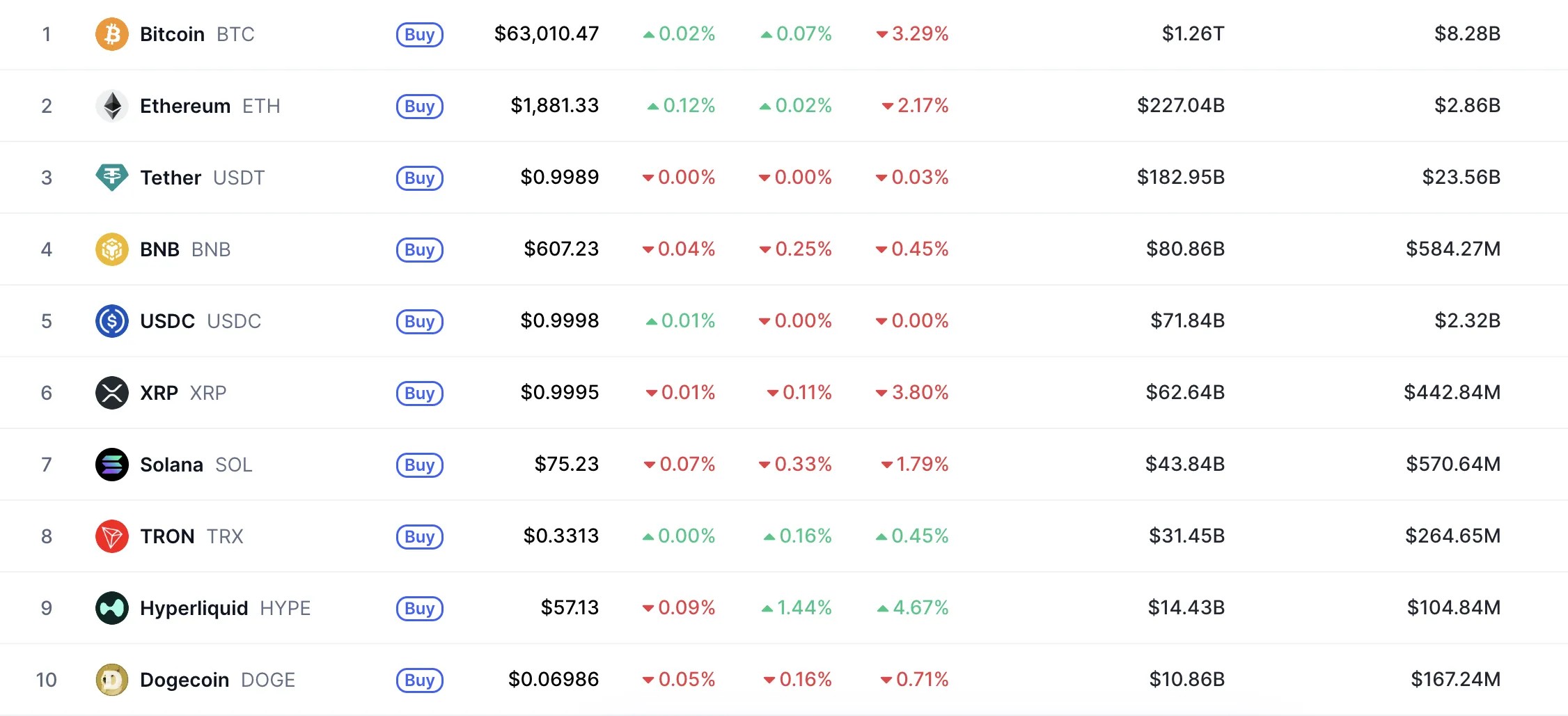Click the XRP logo icon

tap(111, 393)
